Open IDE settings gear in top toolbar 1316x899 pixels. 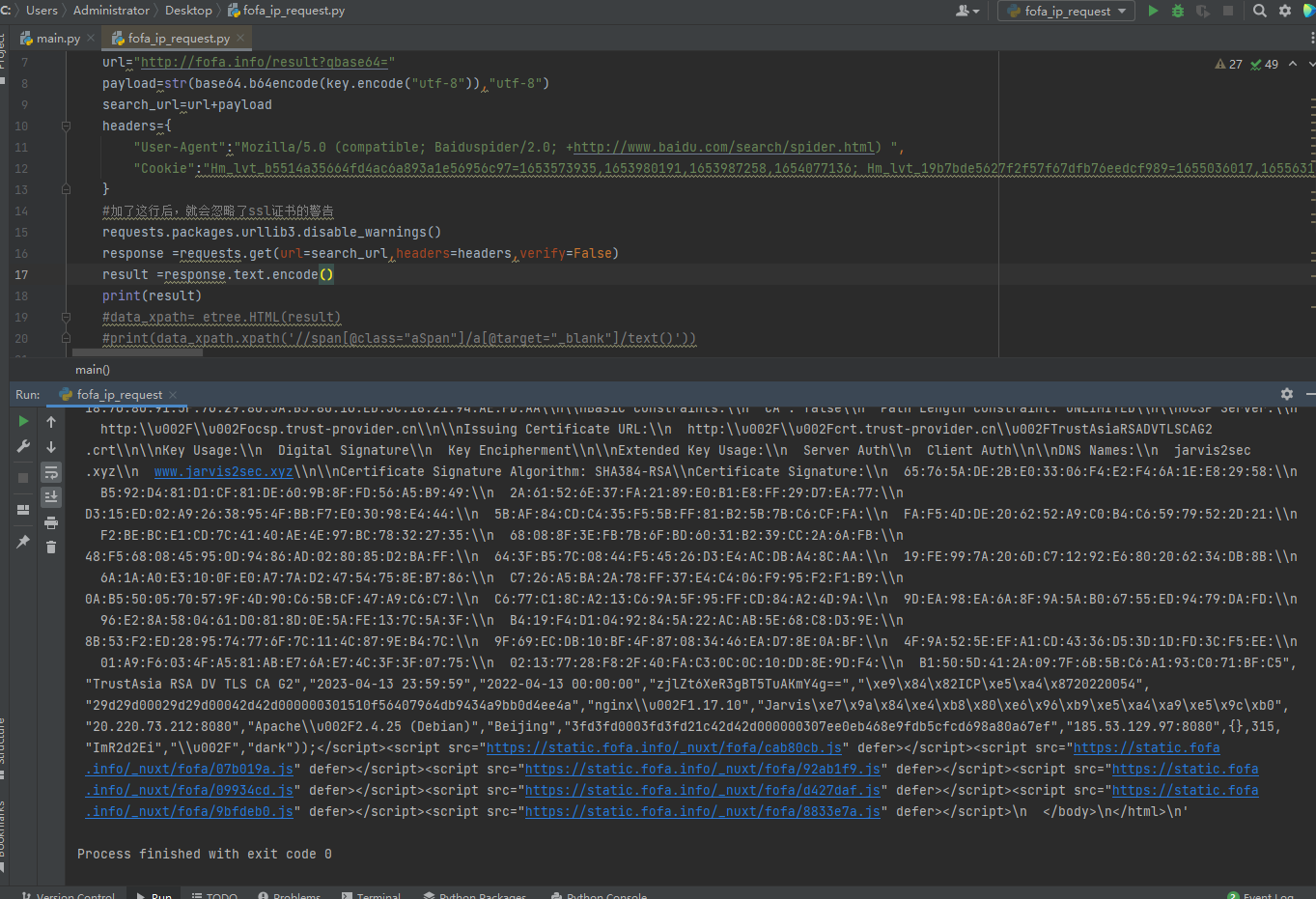[1285, 11]
